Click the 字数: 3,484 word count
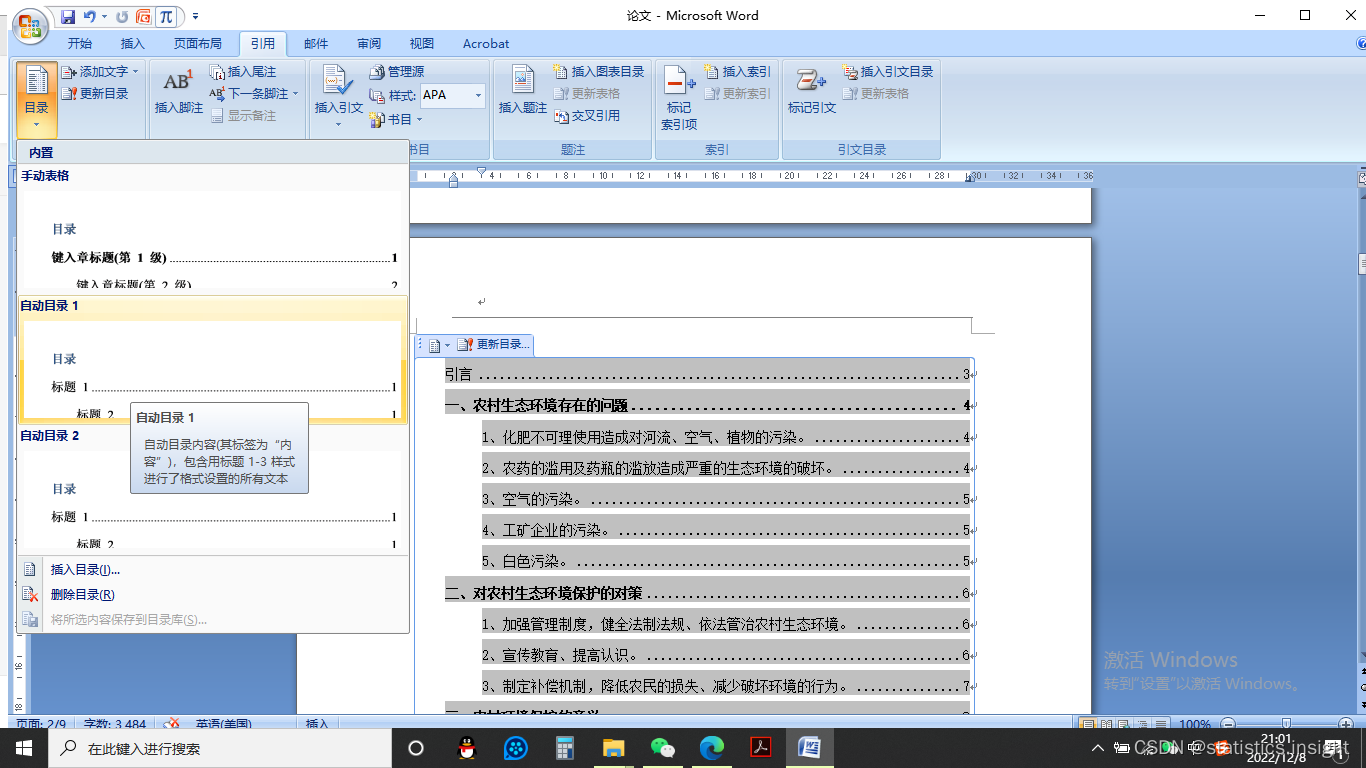 115,724
